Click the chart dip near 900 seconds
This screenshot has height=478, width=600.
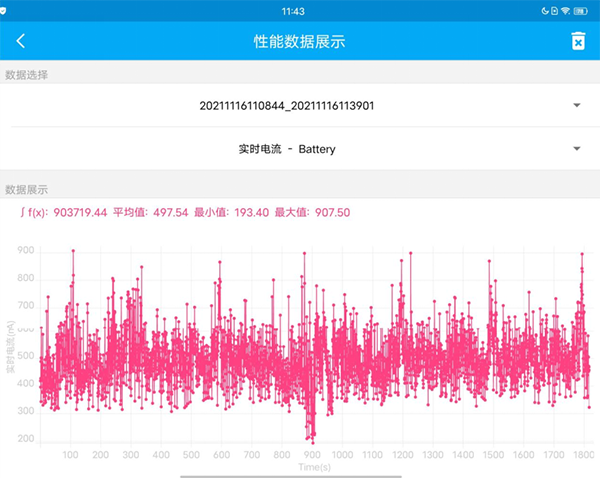point(312,436)
